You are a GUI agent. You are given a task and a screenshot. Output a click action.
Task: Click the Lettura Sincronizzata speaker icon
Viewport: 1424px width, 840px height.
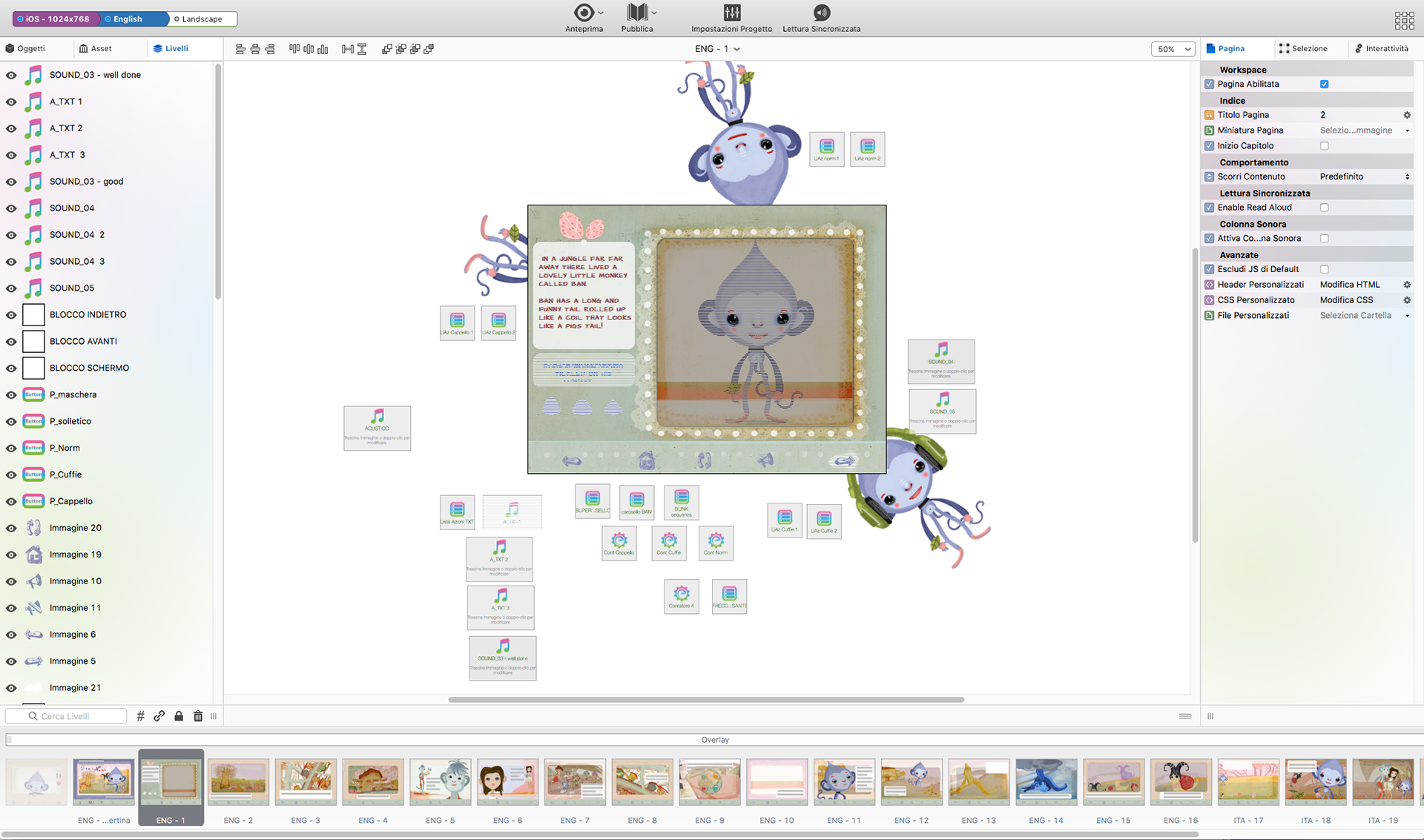point(821,13)
